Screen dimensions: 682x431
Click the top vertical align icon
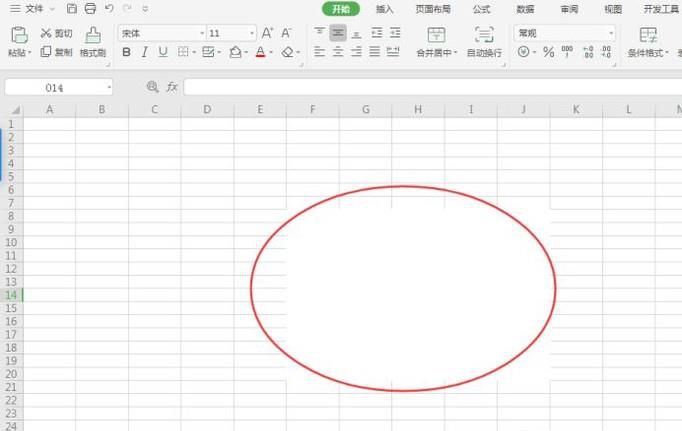click(x=319, y=33)
